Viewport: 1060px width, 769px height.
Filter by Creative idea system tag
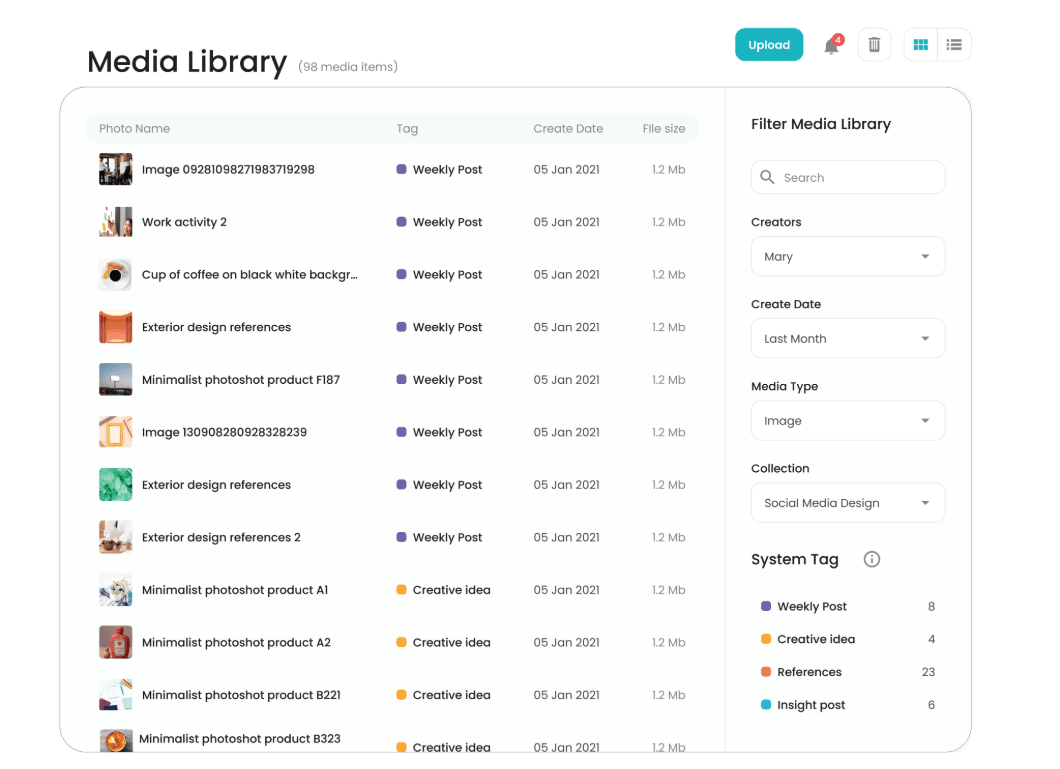[x=848, y=639]
